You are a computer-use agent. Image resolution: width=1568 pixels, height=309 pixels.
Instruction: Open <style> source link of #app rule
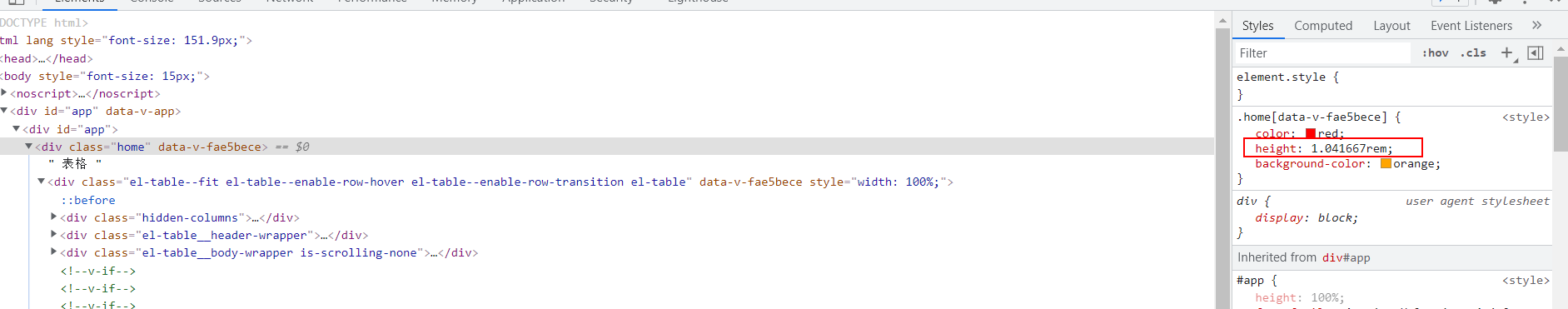(1526, 281)
